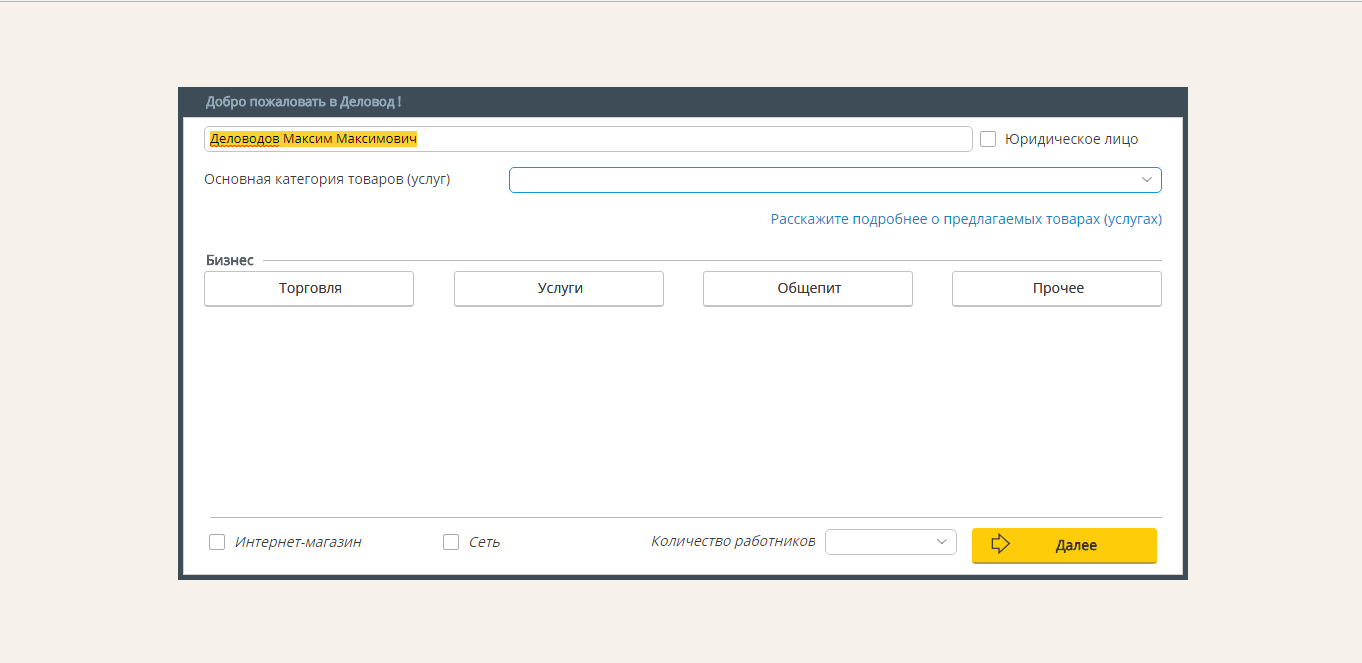The width and height of the screenshot is (1362, 663).
Task: Click the Основная категория товаров (услуг) label
Action: pyautogui.click(x=327, y=180)
